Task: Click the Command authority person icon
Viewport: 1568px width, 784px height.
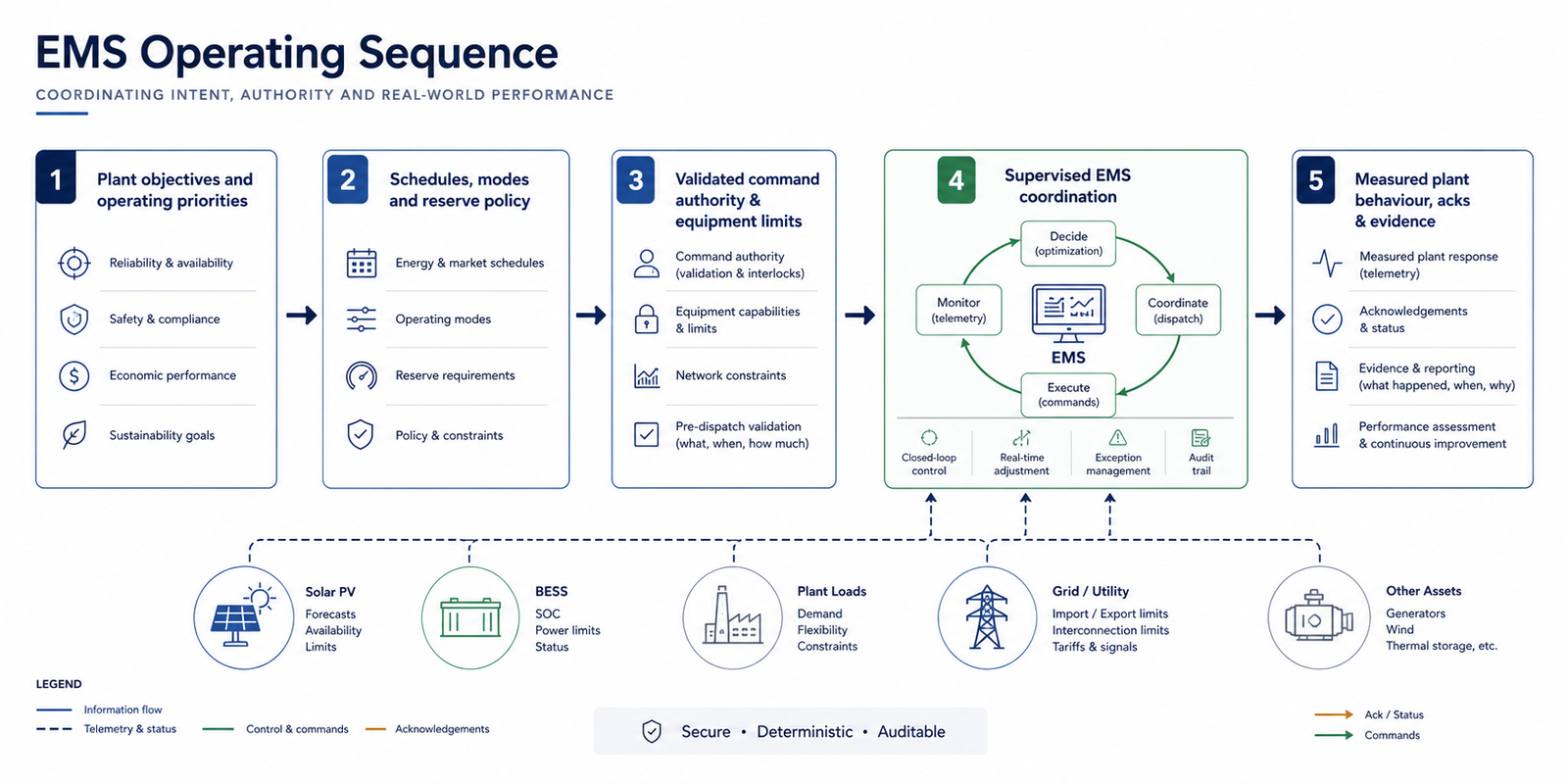Action: 647,264
